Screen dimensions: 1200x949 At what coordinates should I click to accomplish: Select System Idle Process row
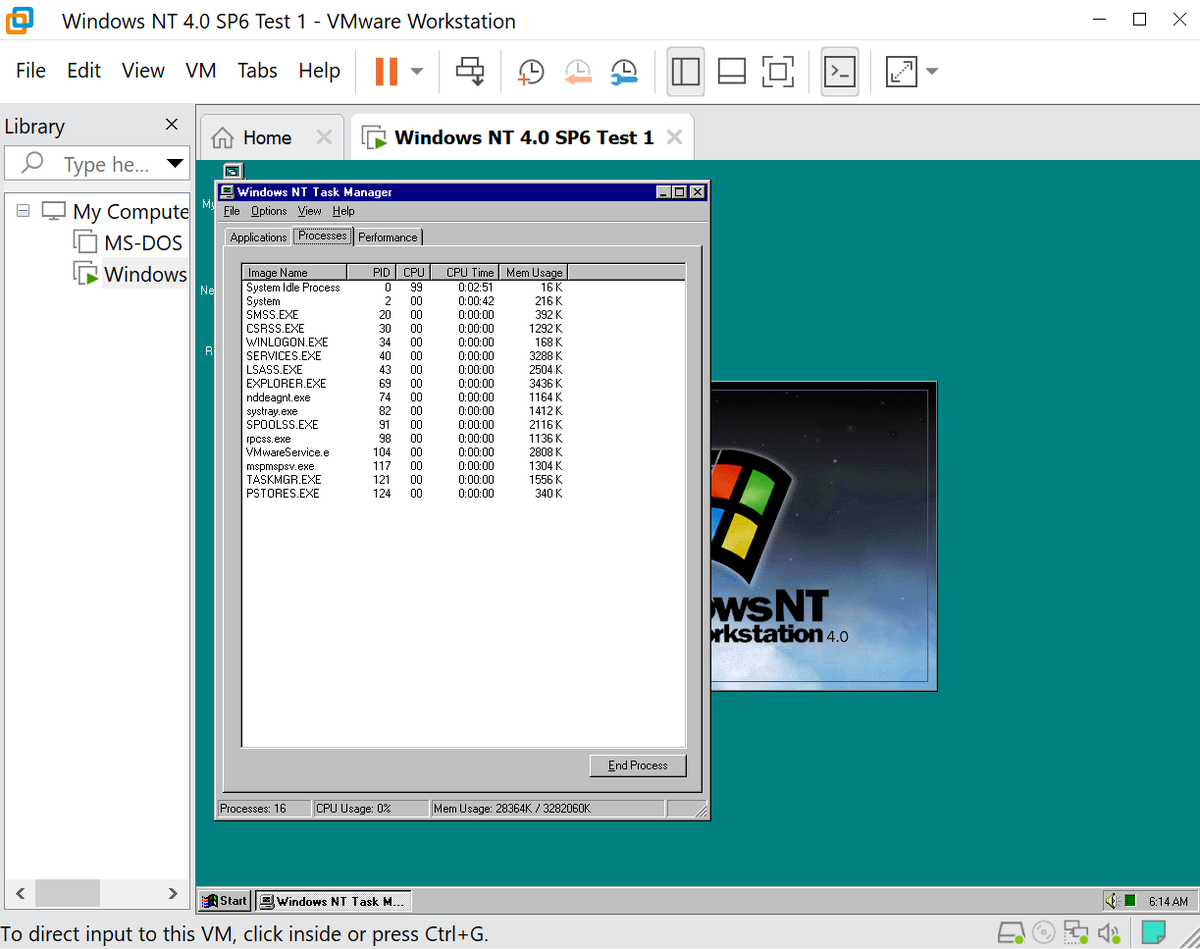(404, 287)
